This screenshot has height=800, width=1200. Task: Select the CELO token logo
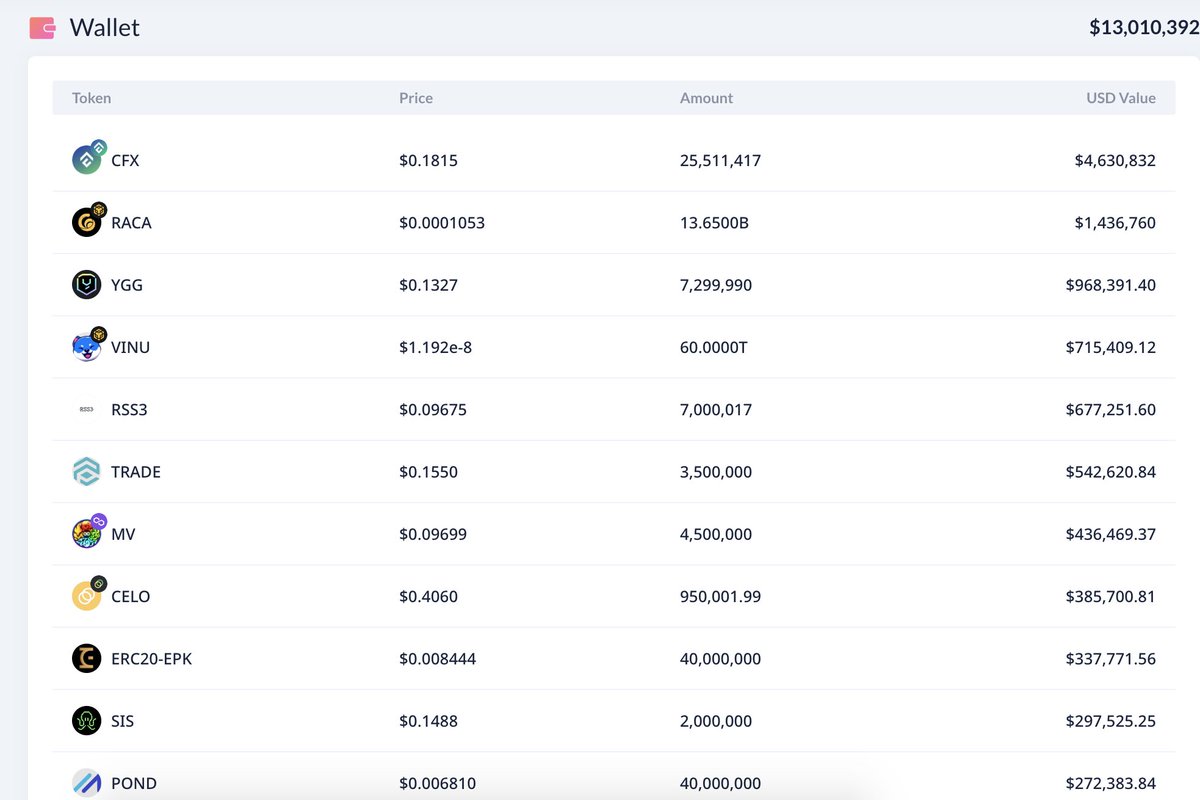(x=86, y=596)
